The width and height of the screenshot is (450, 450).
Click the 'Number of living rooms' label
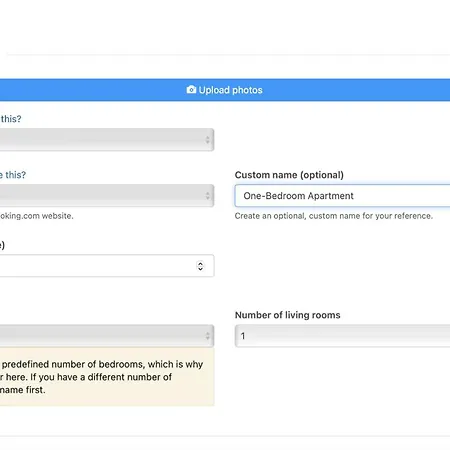pos(288,315)
